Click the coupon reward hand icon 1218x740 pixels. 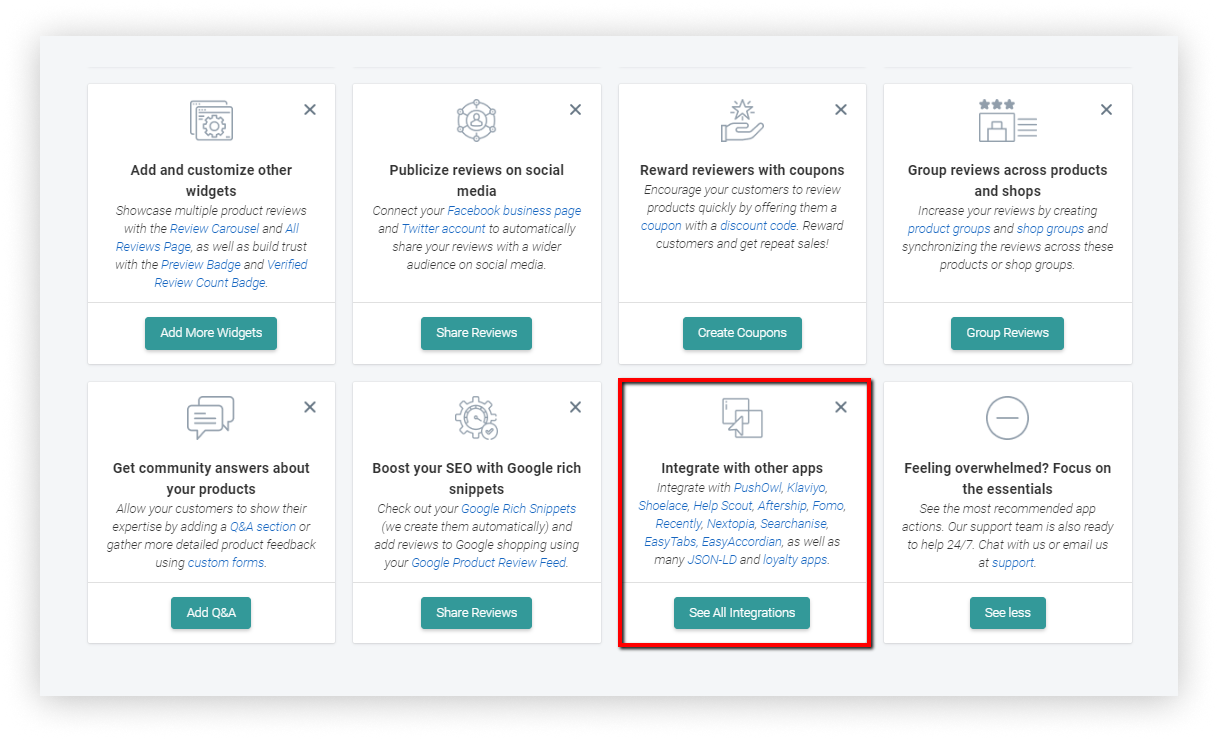[742, 120]
